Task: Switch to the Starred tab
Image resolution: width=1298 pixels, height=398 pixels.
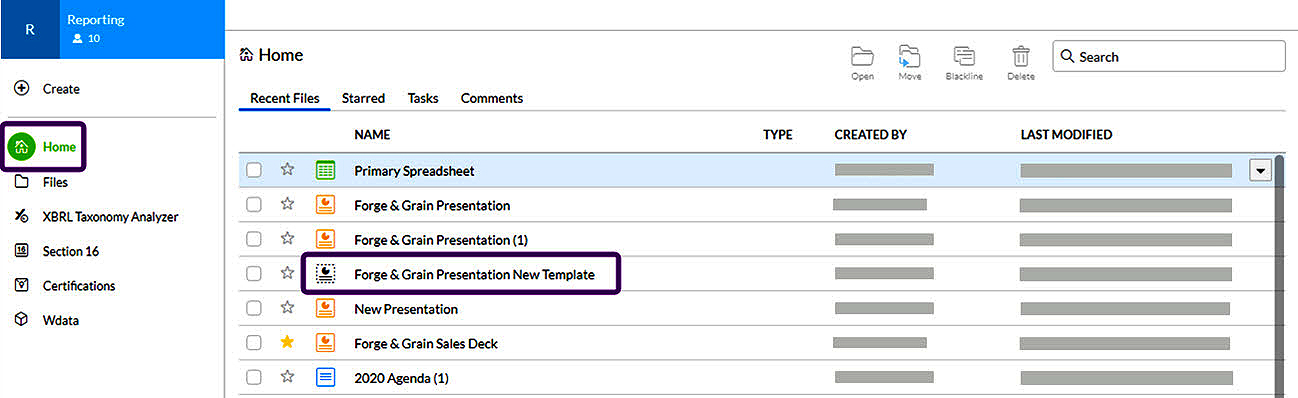Action: coord(363,98)
